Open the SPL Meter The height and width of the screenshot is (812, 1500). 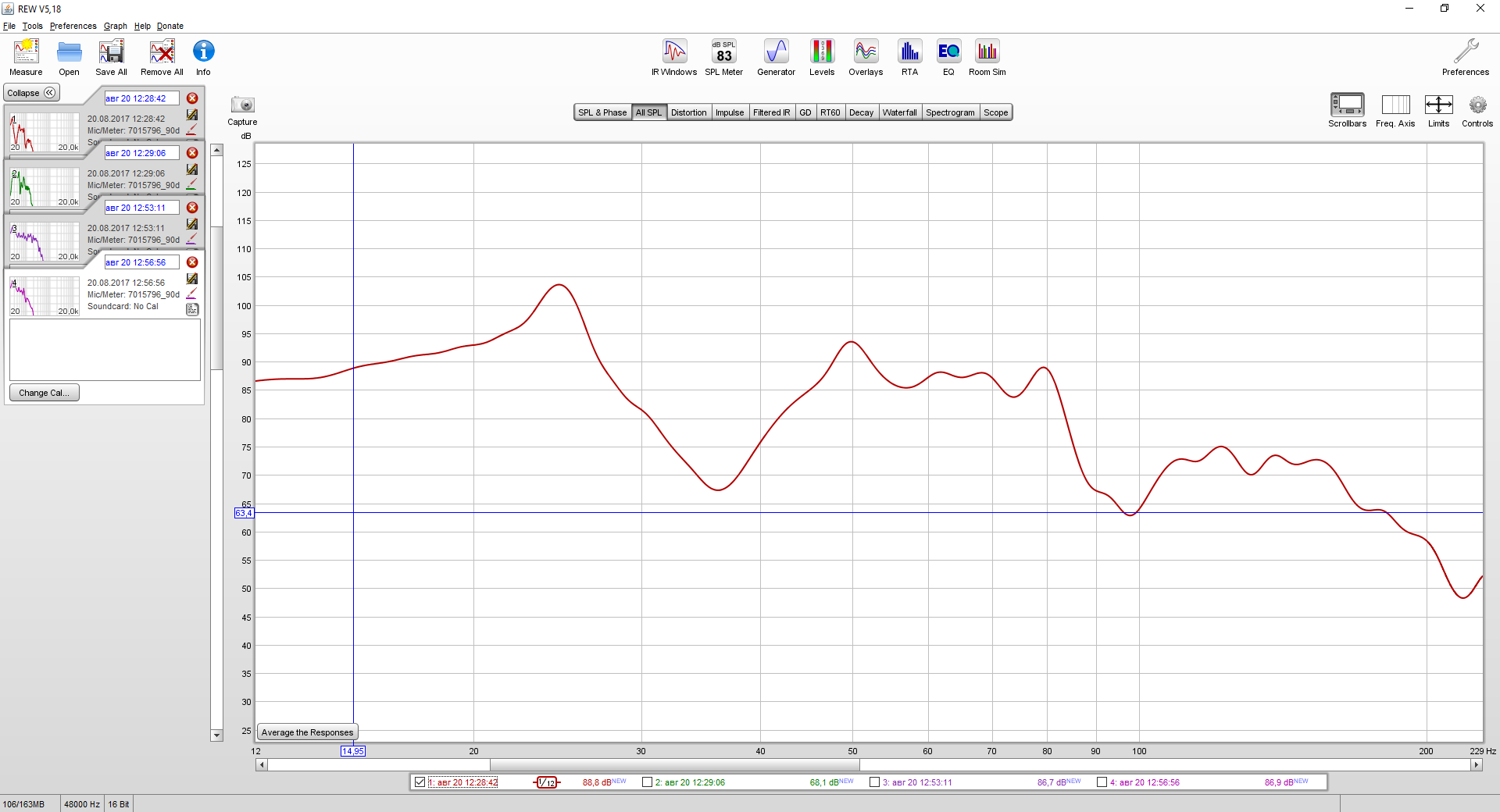click(x=724, y=58)
